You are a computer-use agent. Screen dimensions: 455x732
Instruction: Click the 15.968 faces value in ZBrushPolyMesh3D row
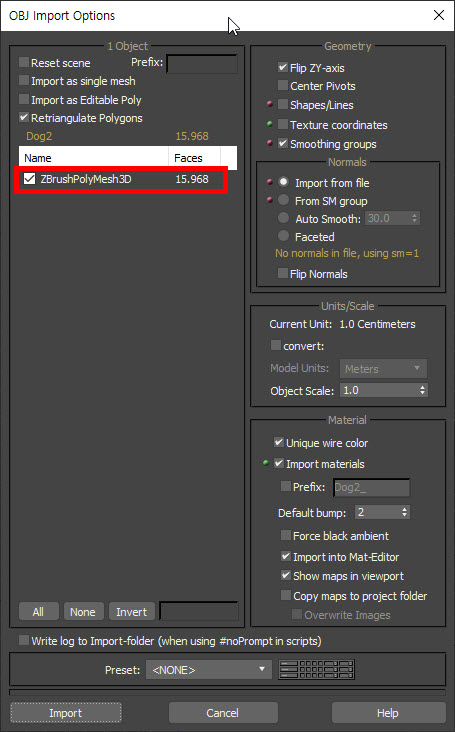coord(192,179)
